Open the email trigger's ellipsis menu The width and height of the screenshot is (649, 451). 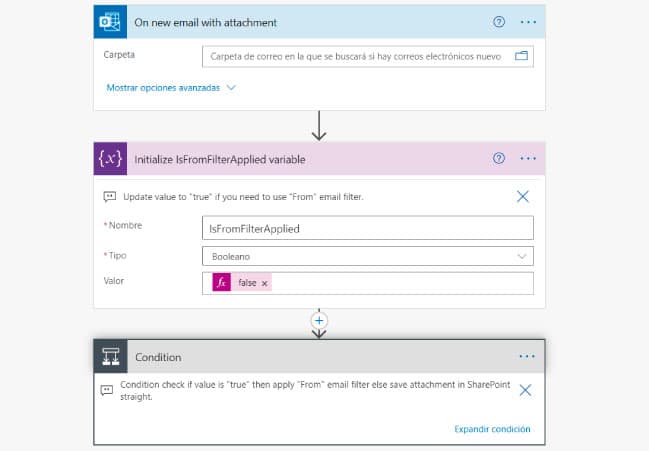(x=528, y=21)
